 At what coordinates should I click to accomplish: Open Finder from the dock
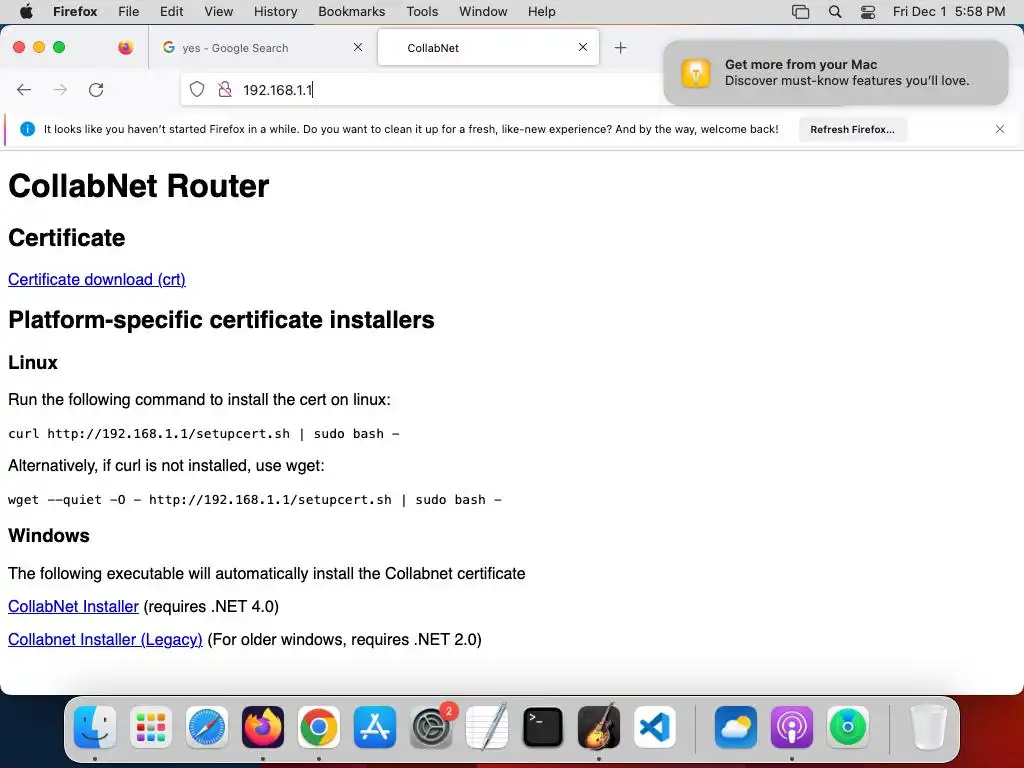pos(95,727)
